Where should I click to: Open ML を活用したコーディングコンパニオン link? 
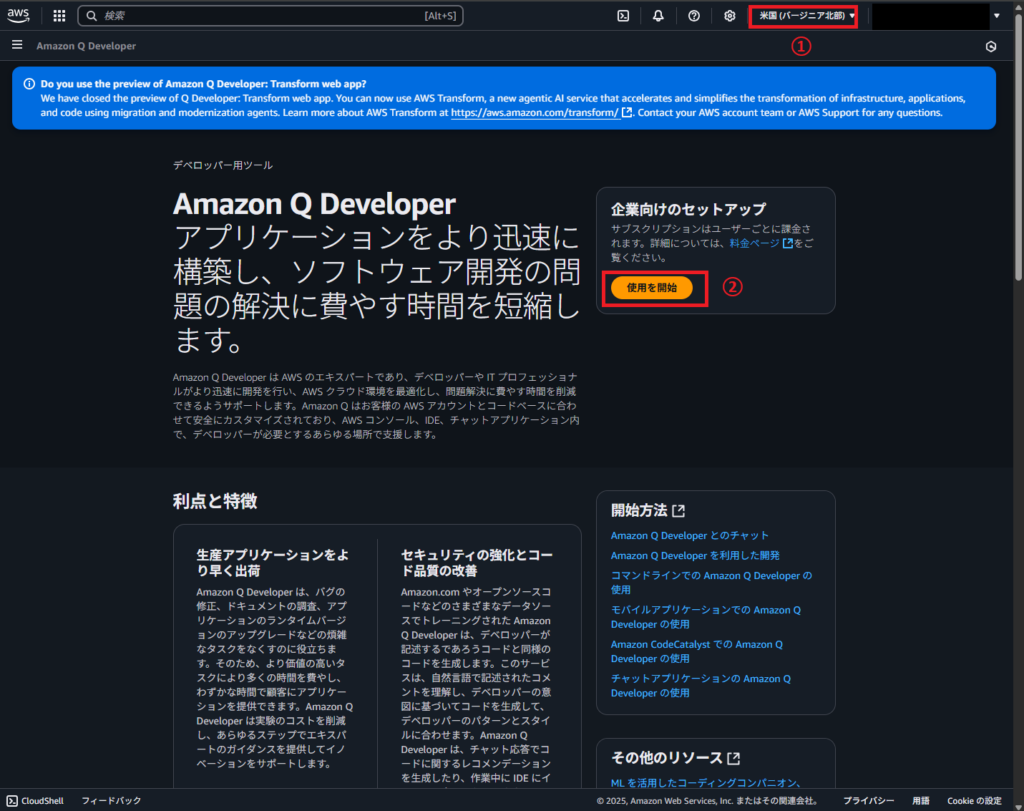(706, 782)
